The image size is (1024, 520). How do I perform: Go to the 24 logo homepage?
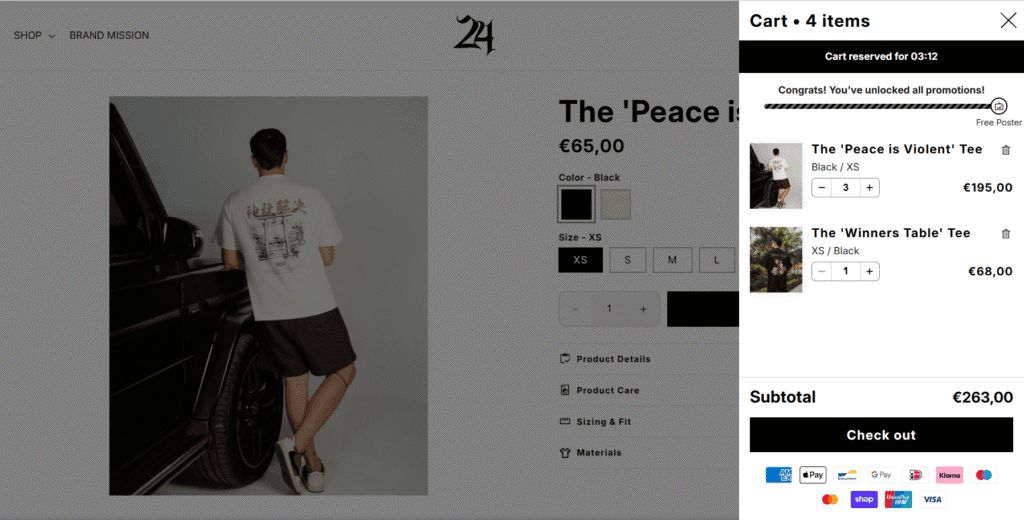coord(474,35)
